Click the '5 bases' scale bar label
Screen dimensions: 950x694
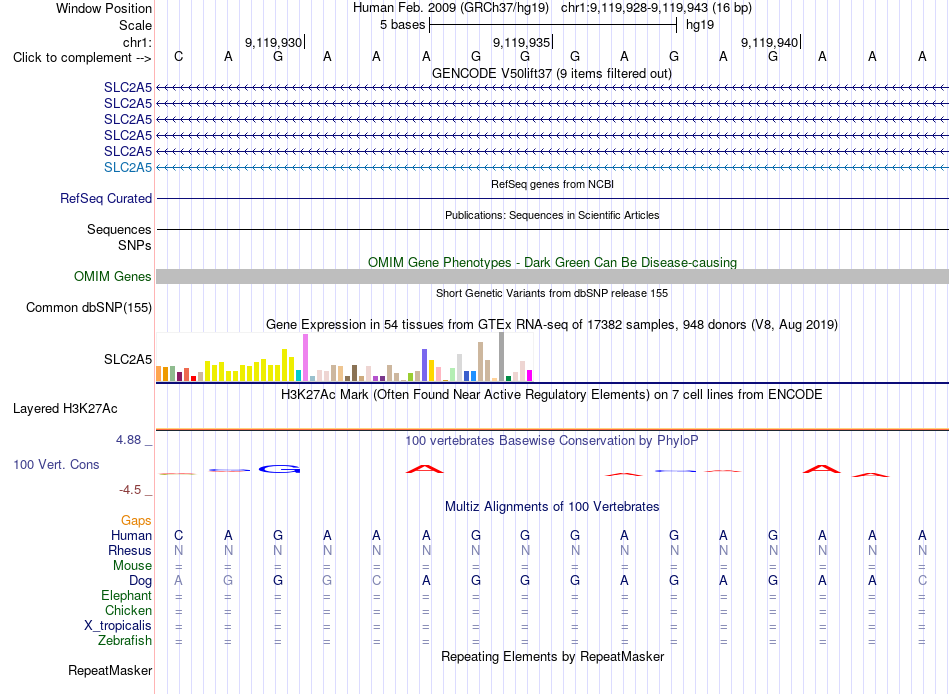pos(402,25)
